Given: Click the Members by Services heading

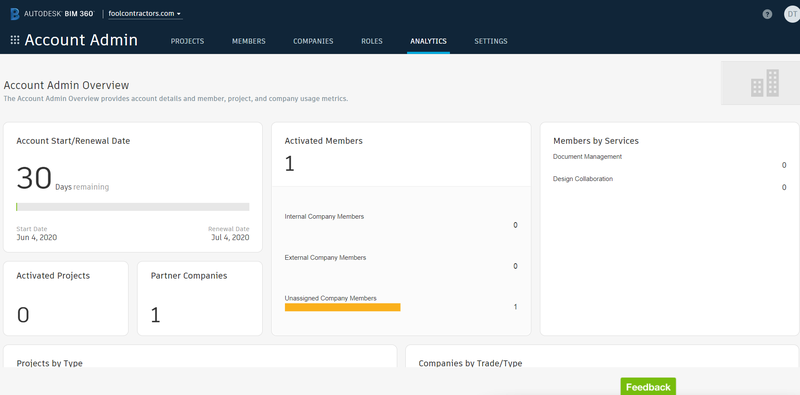Looking at the screenshot, I should [x=596, y=141].
